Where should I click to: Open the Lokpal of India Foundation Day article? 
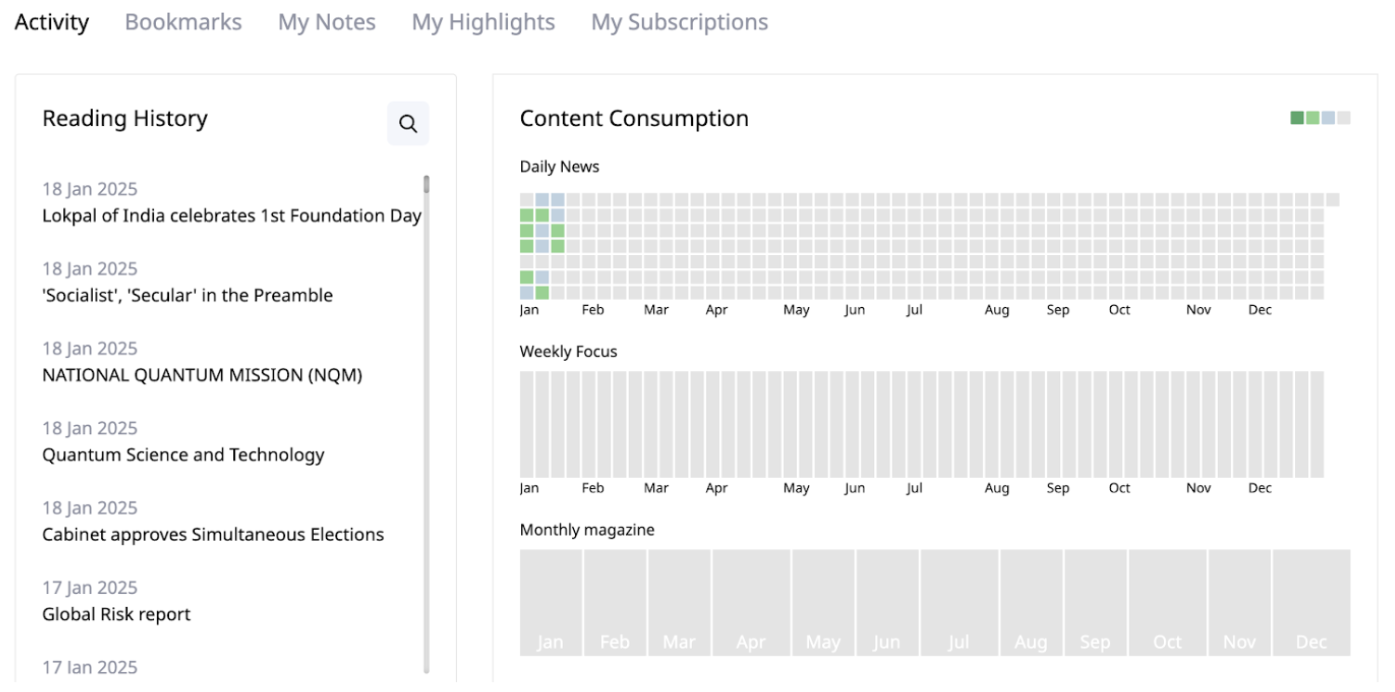point(231,216)
